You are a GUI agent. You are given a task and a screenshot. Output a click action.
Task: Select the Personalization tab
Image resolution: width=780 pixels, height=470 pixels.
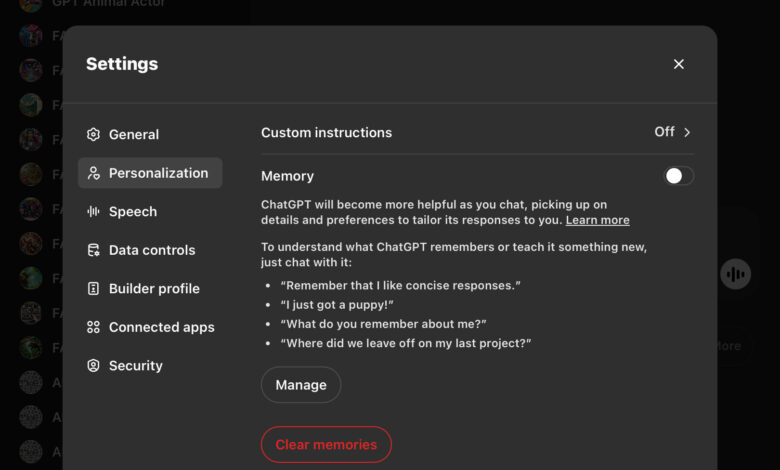click(x=150, y=173)
